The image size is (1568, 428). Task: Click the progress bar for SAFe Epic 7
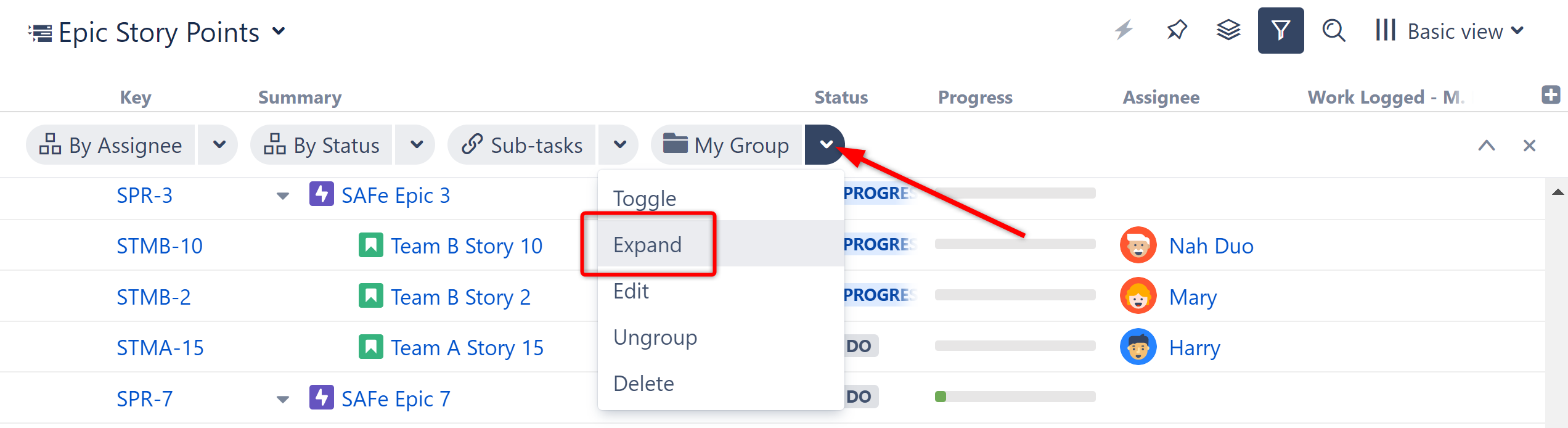click(x=1014, y=397)
